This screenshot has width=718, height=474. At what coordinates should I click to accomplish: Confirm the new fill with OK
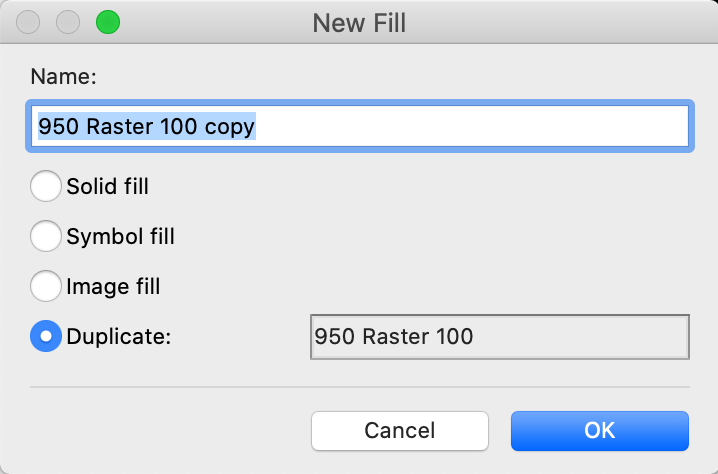[600, 430]
